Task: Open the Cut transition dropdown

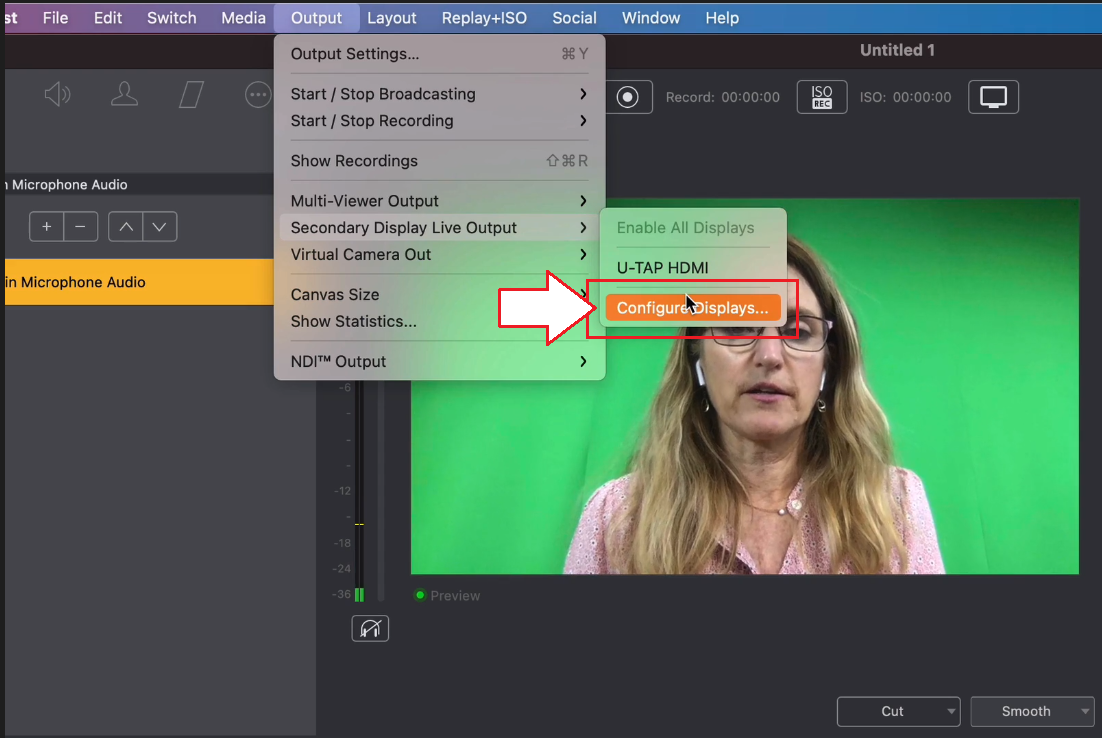Action: 898,711
